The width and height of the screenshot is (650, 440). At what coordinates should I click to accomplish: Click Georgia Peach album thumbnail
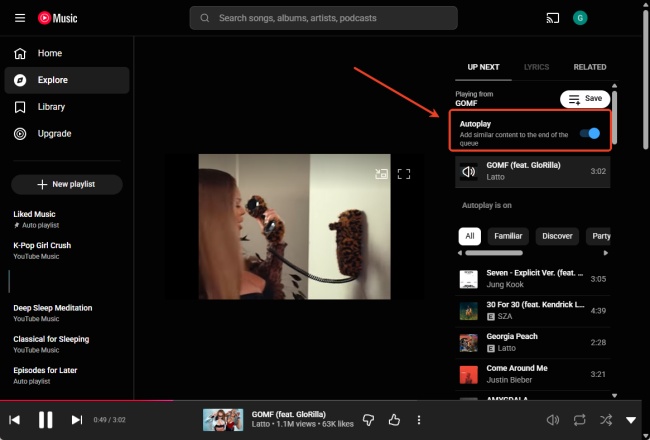coord(468,343)
